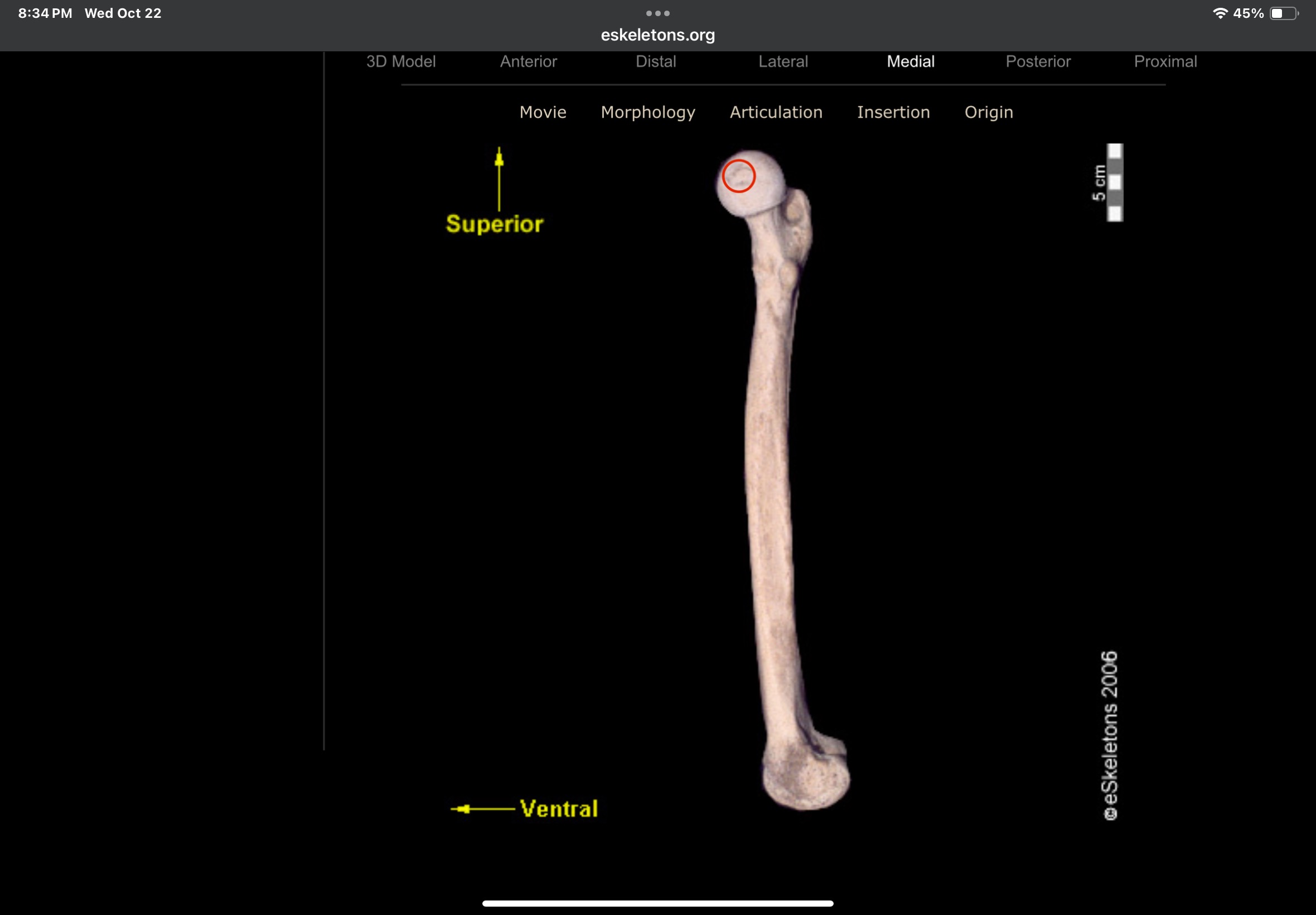Image resolution: width=1316 pixels, height=915 pixels.
Task: Open the 3D Model view
Action: coord(401,61)
